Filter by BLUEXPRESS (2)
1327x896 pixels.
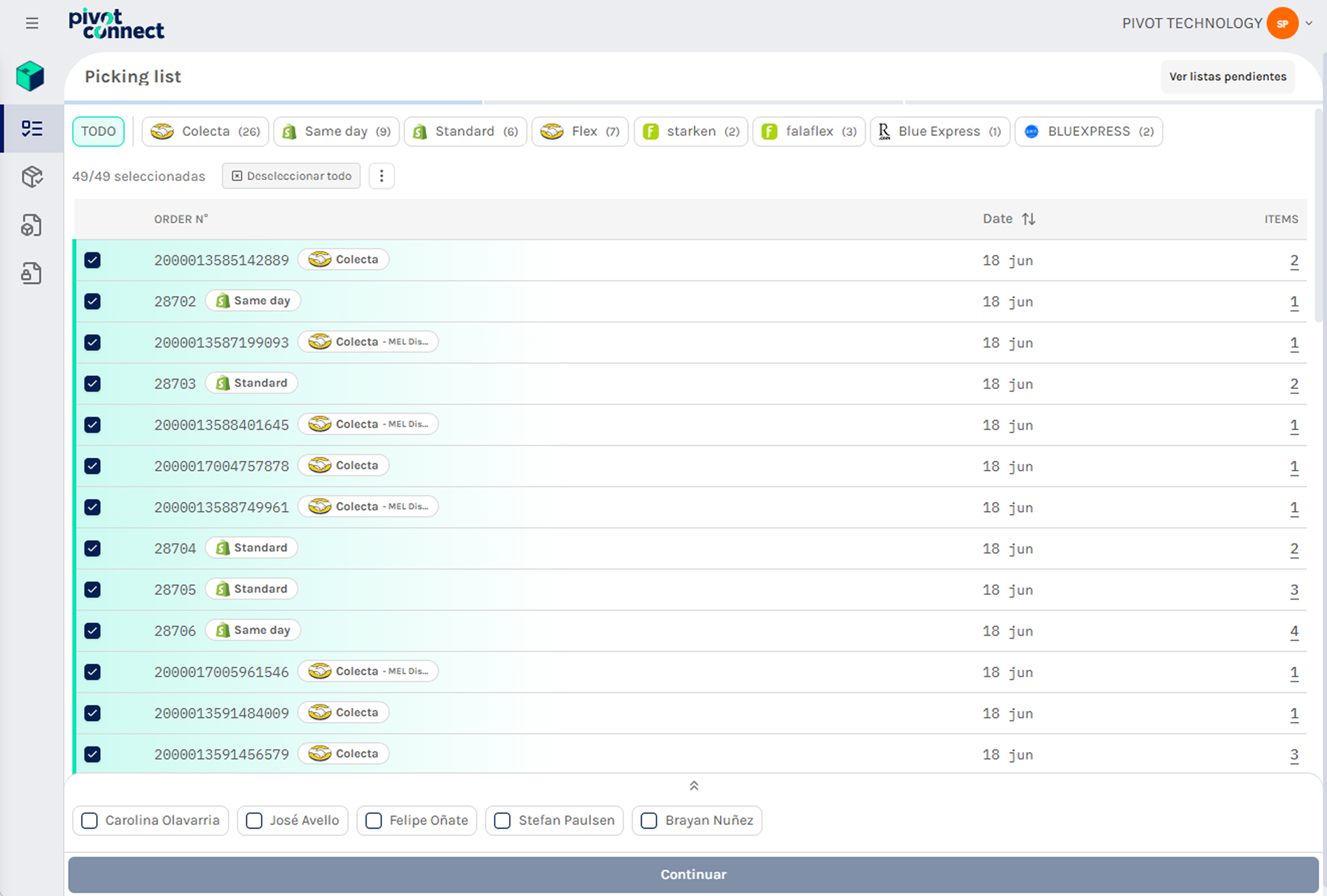(x=1089, y=132)
